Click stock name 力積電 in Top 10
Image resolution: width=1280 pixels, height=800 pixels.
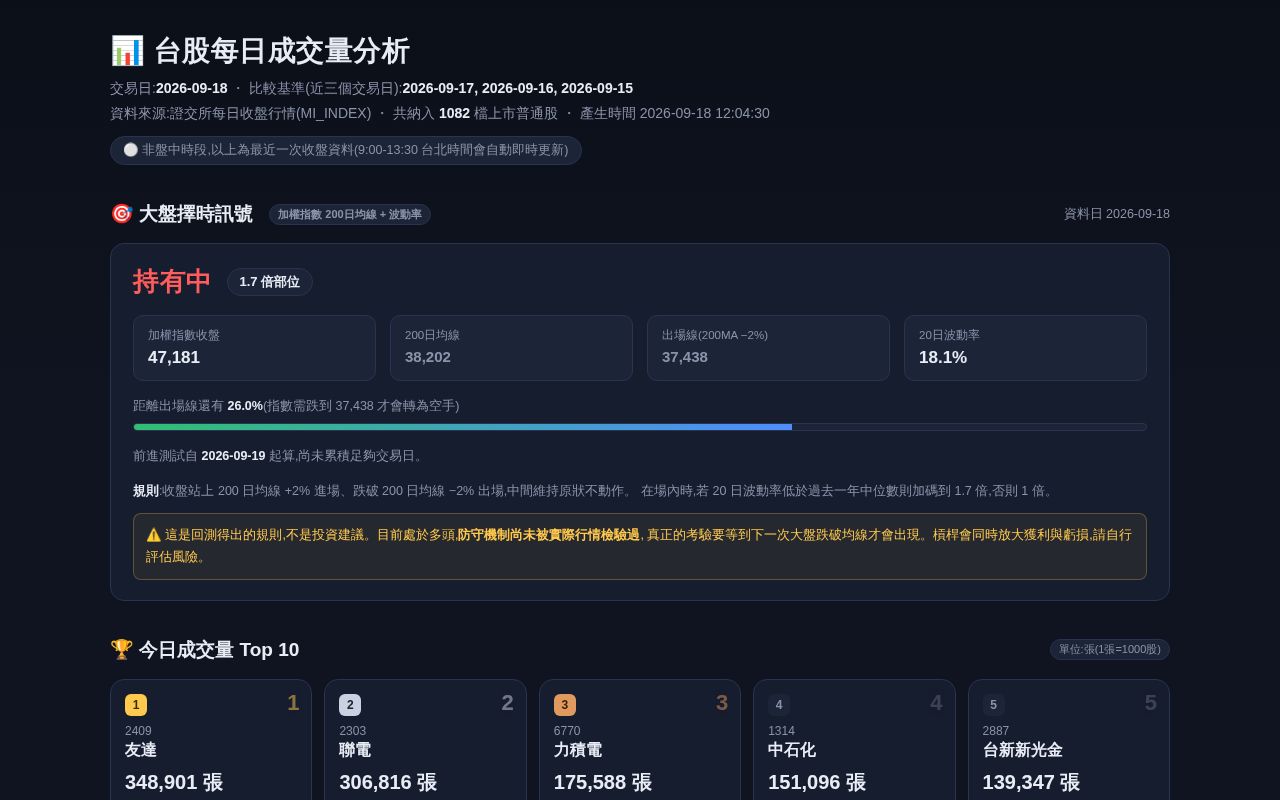pos(578,750)
